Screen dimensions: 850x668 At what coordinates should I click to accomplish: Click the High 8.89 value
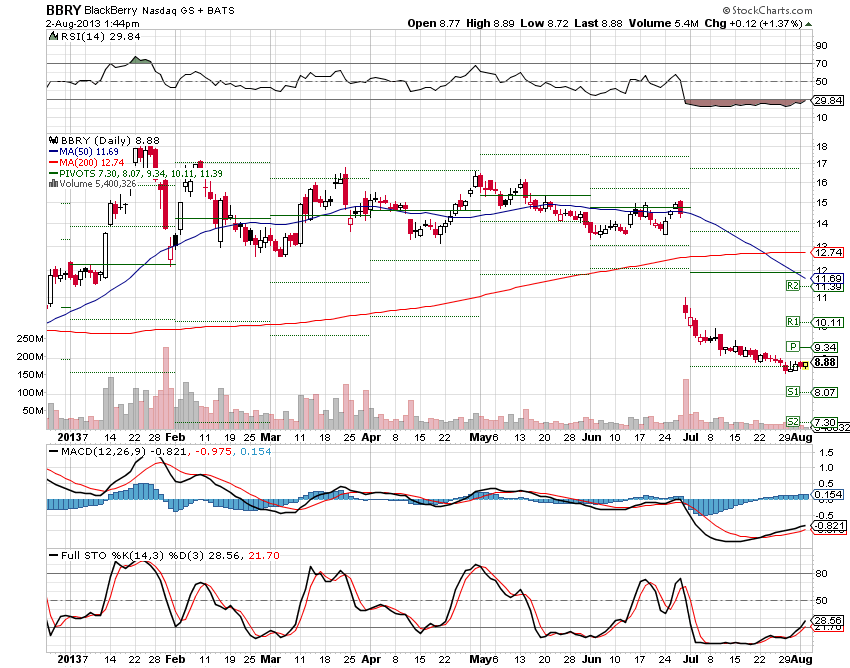coord(490,23)
